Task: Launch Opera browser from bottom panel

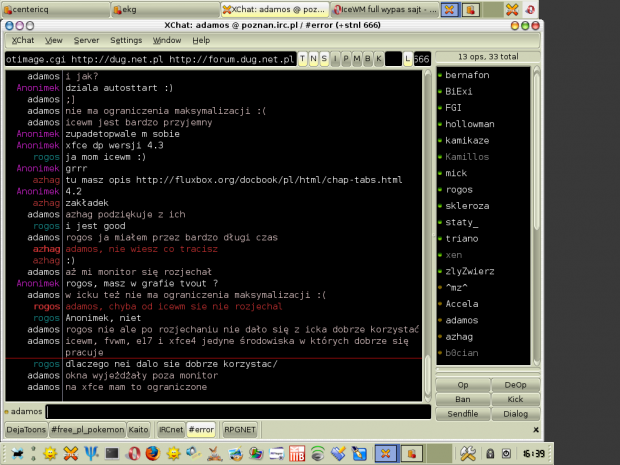Action: (x=132, y=453)
